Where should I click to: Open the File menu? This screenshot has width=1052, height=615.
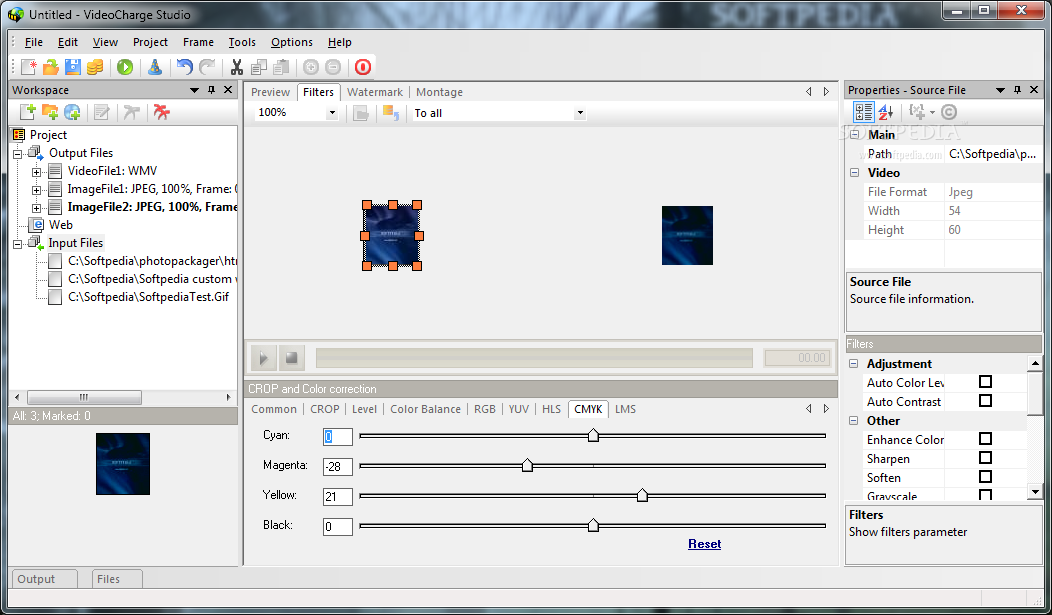pyautogui.click(x=34, y=42)
